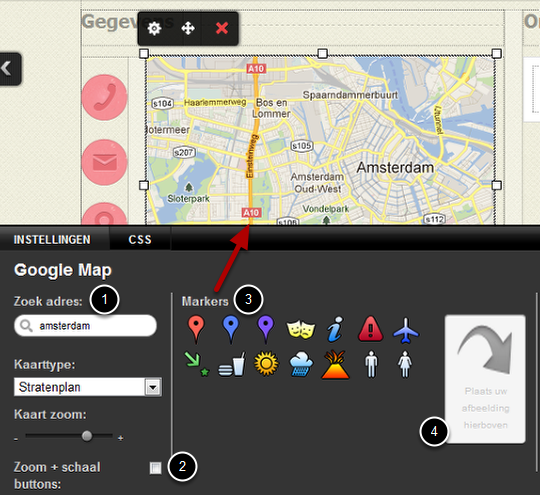
Task: Select the volcano marker
Action: point(335,364)
